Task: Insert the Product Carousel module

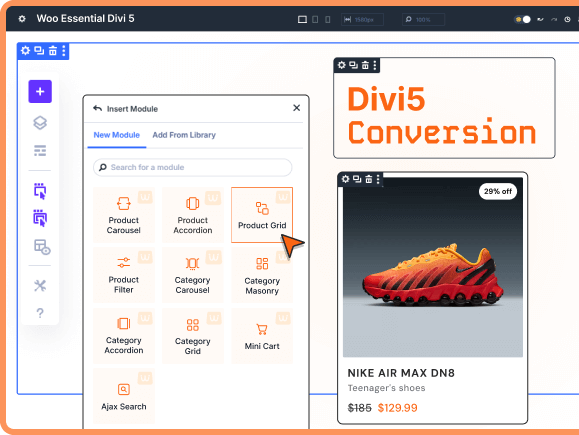Action: click(124, 215)
